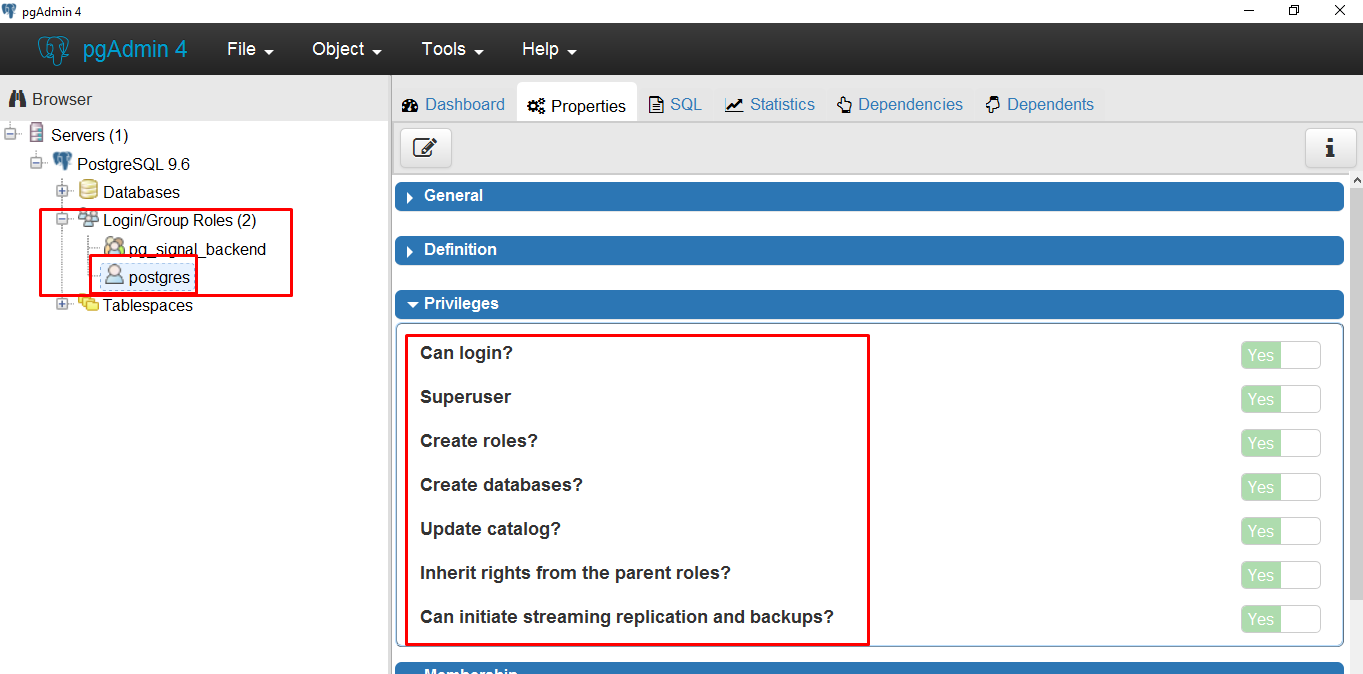Toggle the Superuser switch

(x=1281, y=399)
